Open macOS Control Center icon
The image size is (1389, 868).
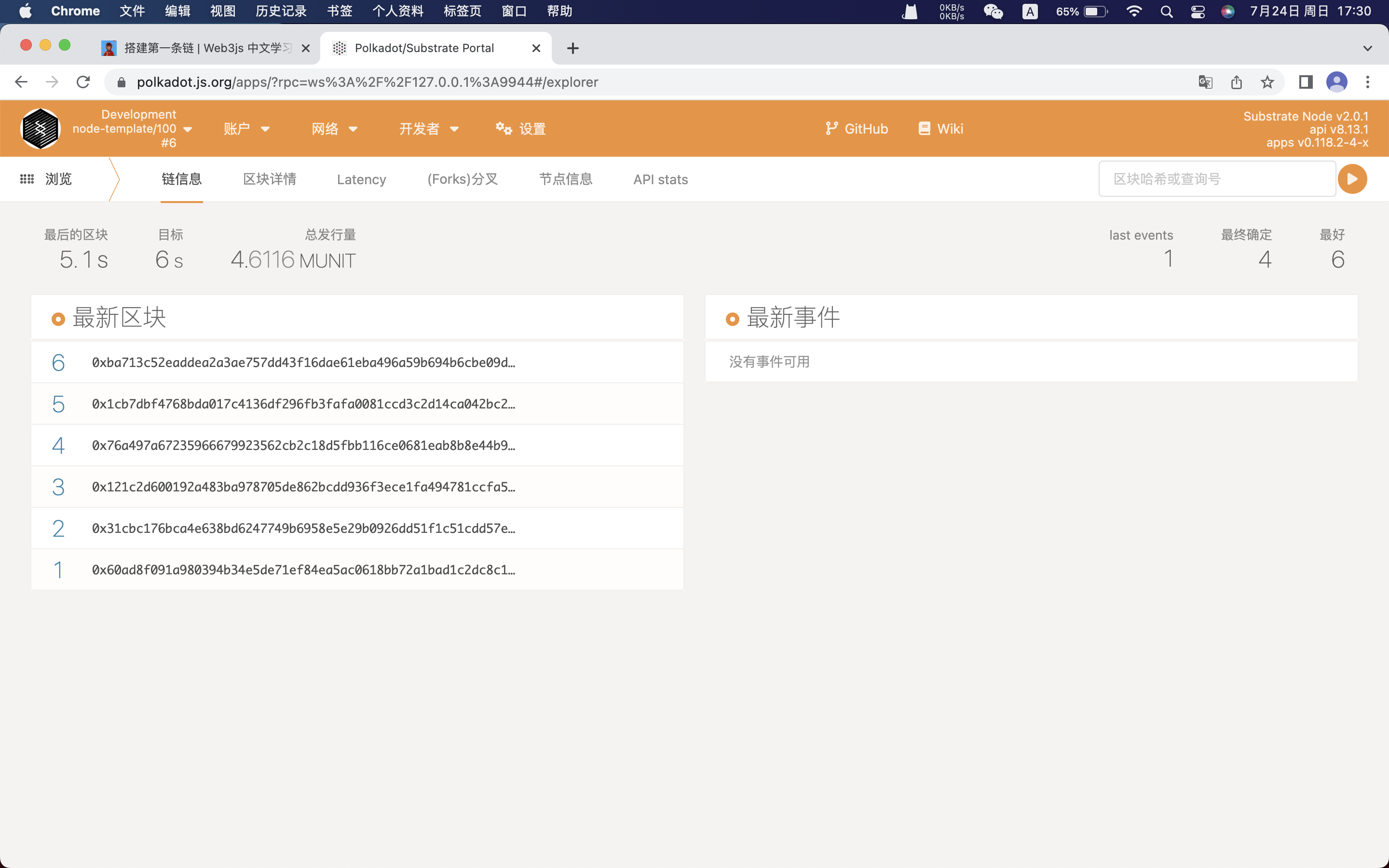(1198, 12)
